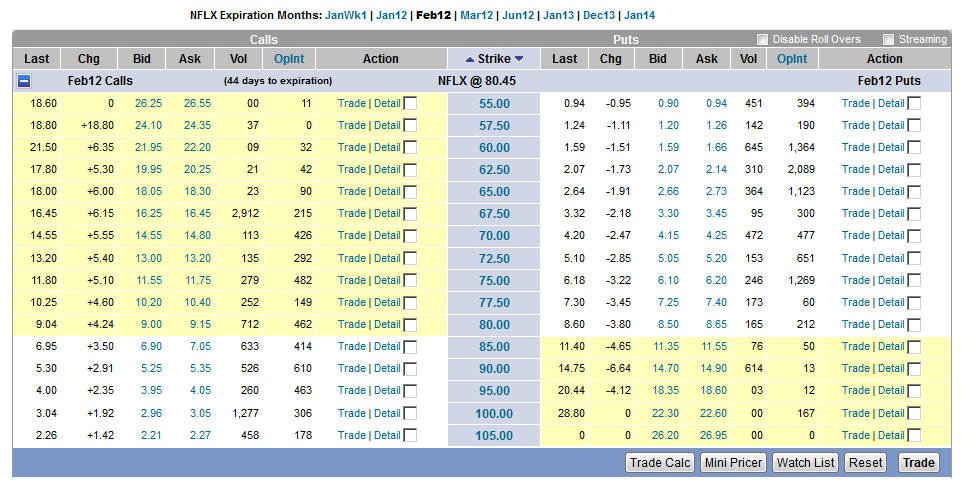Click call ask 5.35 for 90.00 strike

[200, 368]
